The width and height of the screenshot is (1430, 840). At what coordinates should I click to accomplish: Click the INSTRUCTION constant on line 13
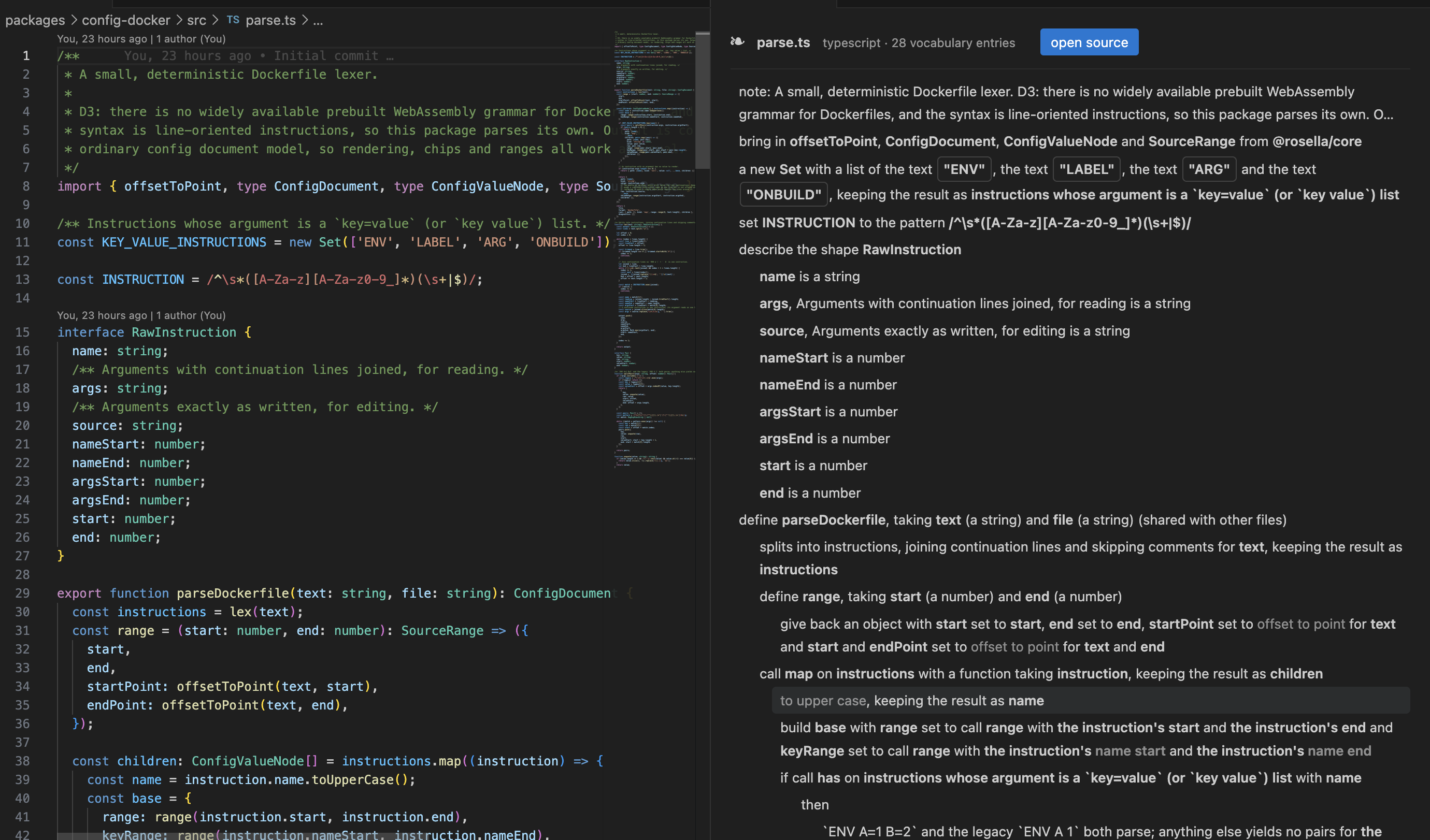pos(143,280)
